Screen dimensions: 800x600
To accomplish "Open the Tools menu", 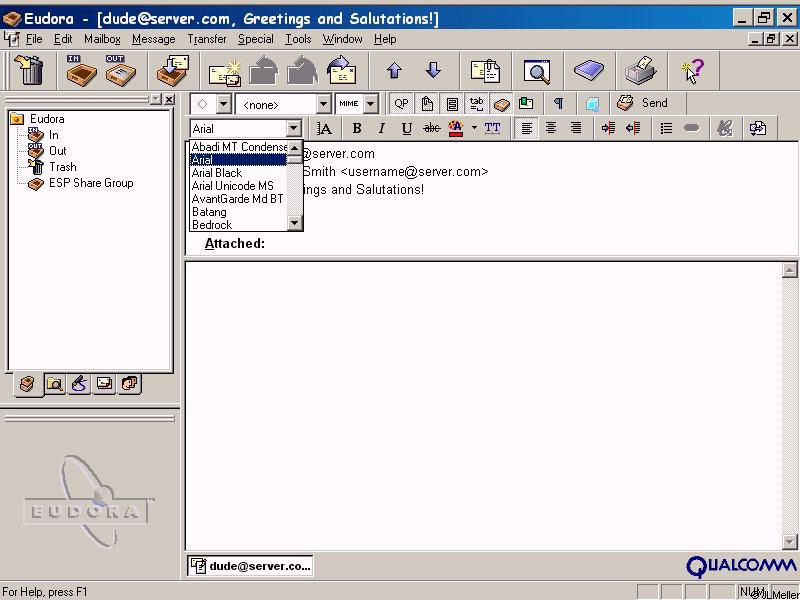I will (x=298, y=39).
